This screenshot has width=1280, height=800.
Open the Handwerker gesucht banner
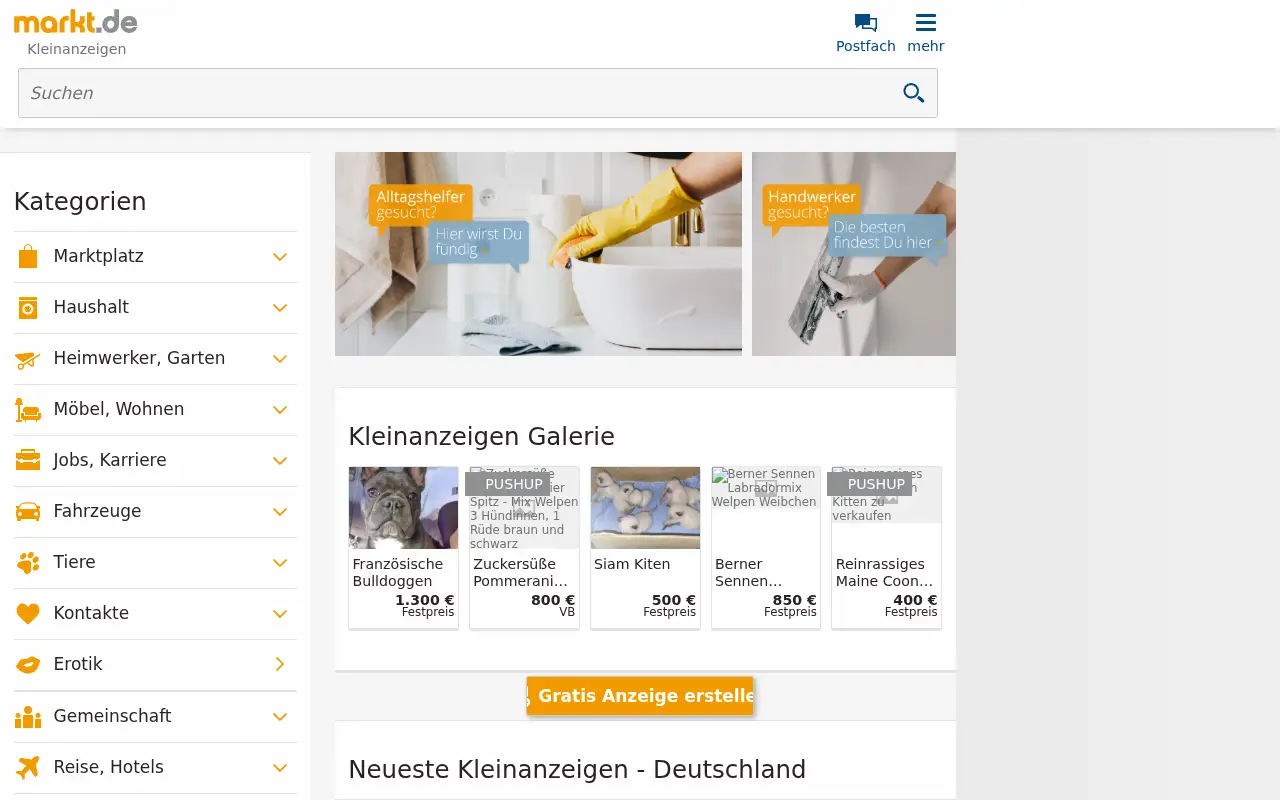[x=854, y=254]
